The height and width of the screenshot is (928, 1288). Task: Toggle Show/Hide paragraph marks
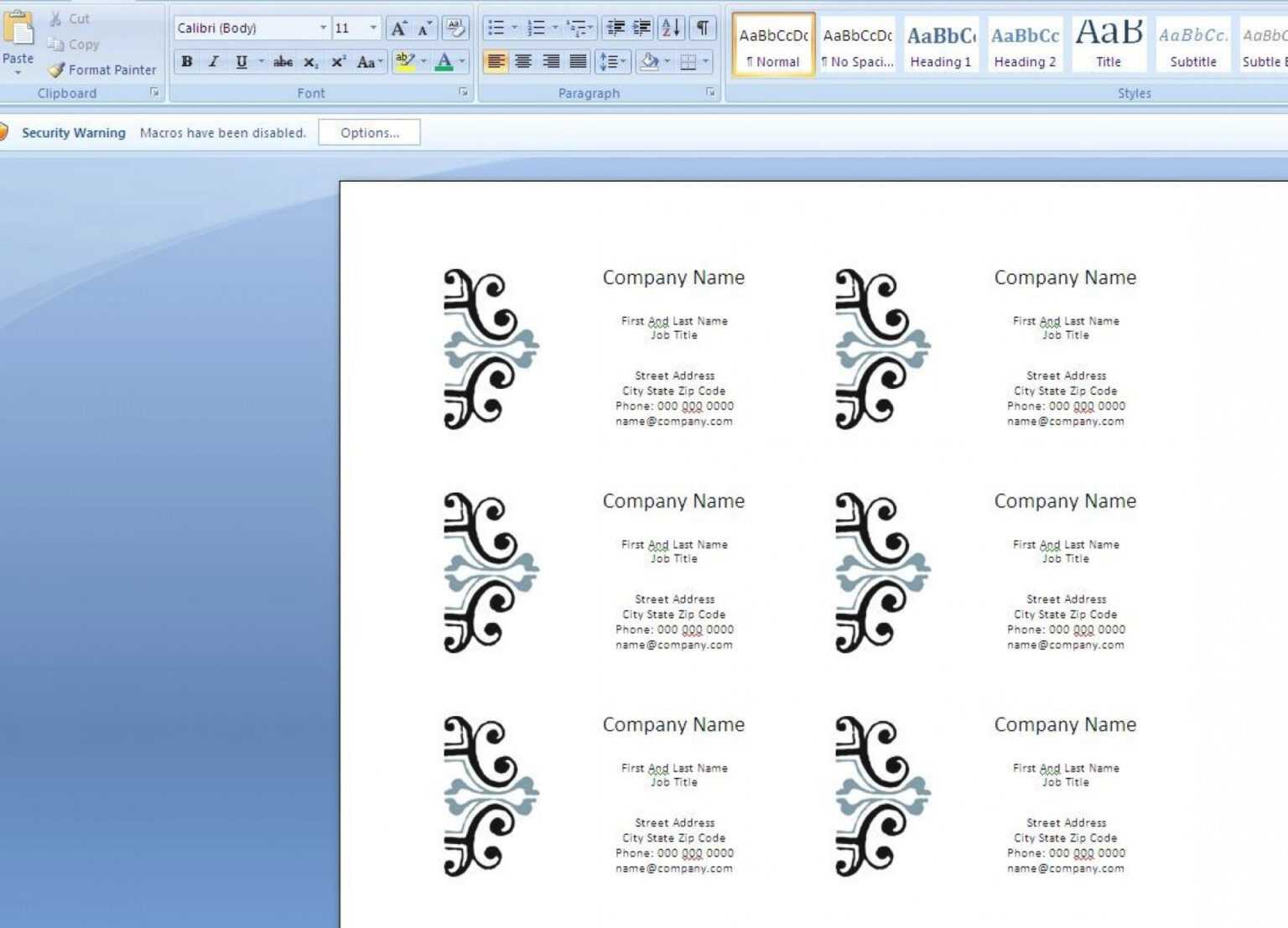pos(702,27)
